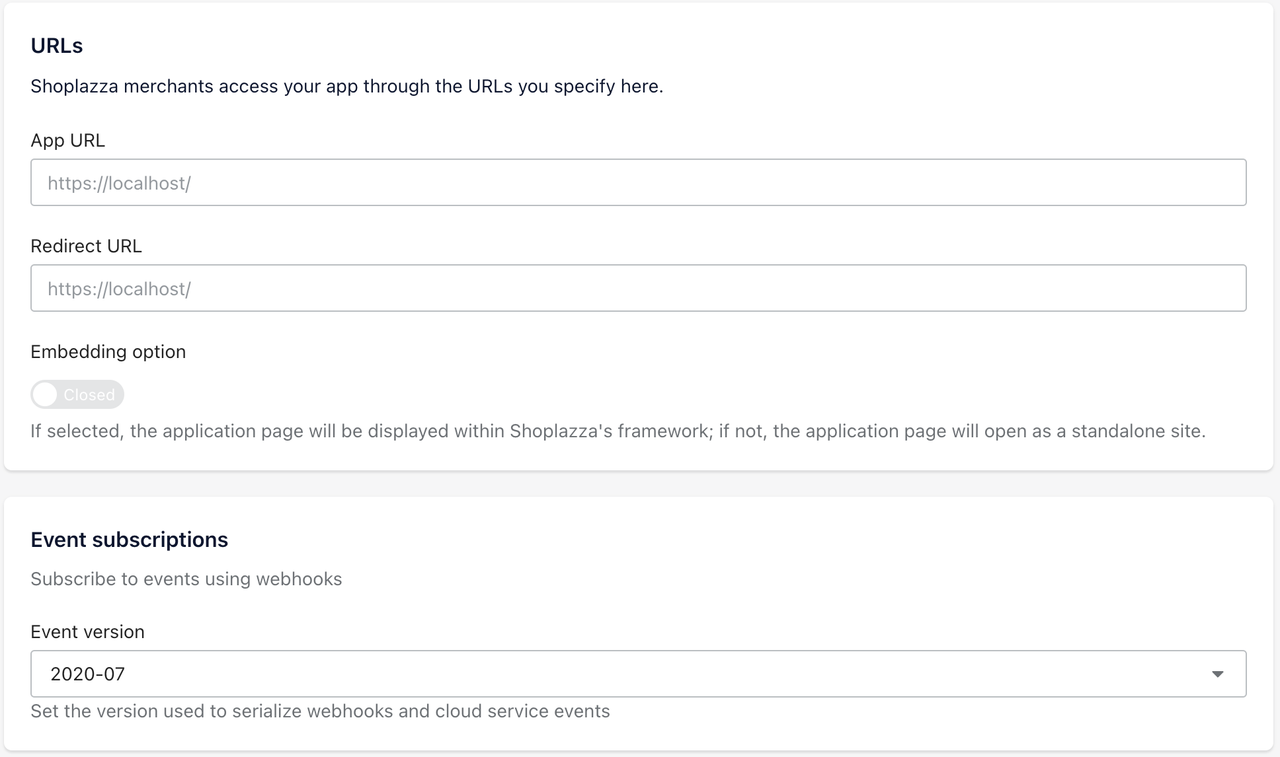Select the 2020-07 version value
1280x757 pixels.
coord(88,674)
